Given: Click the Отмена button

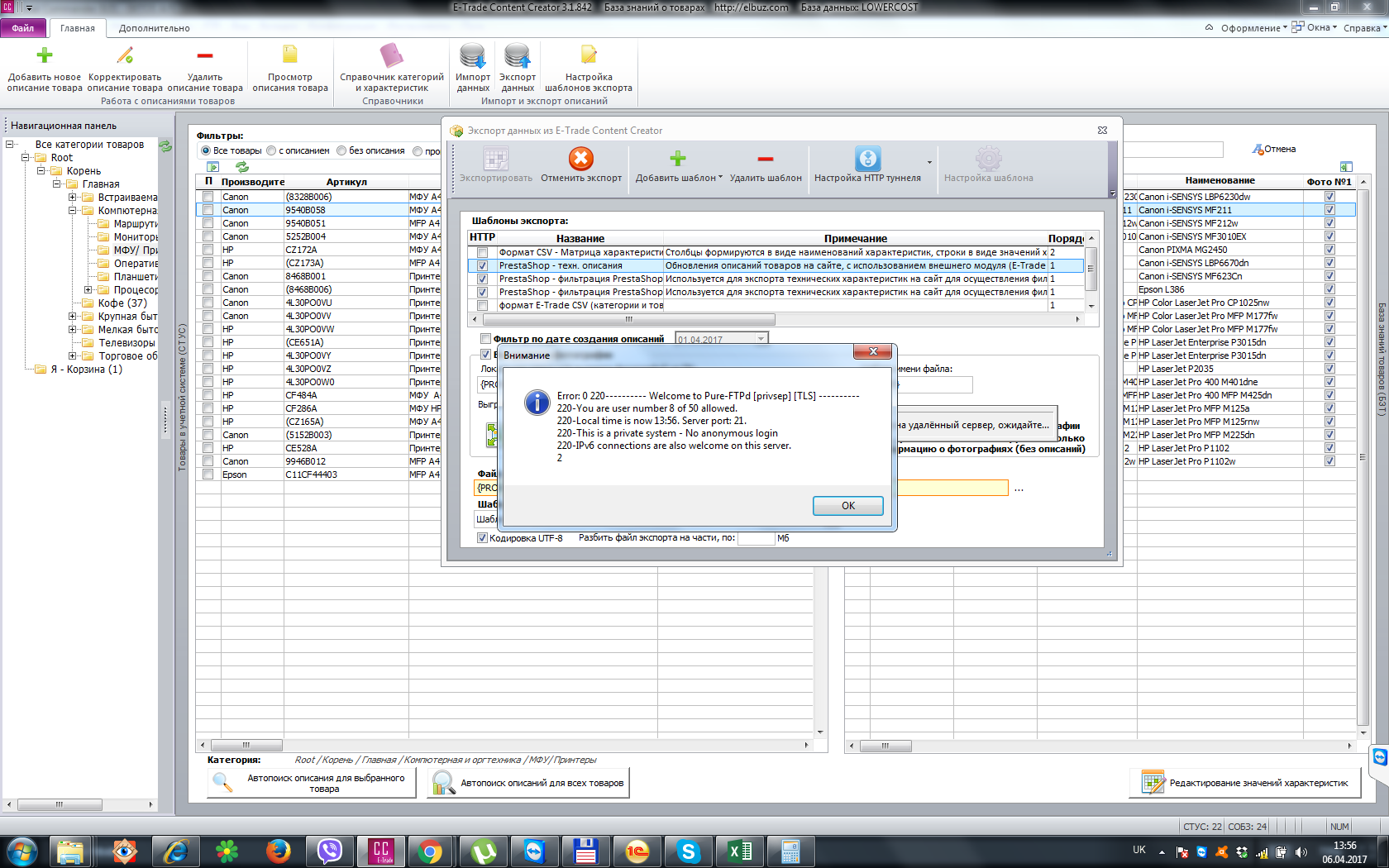Looking at the screenshot, I should [1274, 149].
